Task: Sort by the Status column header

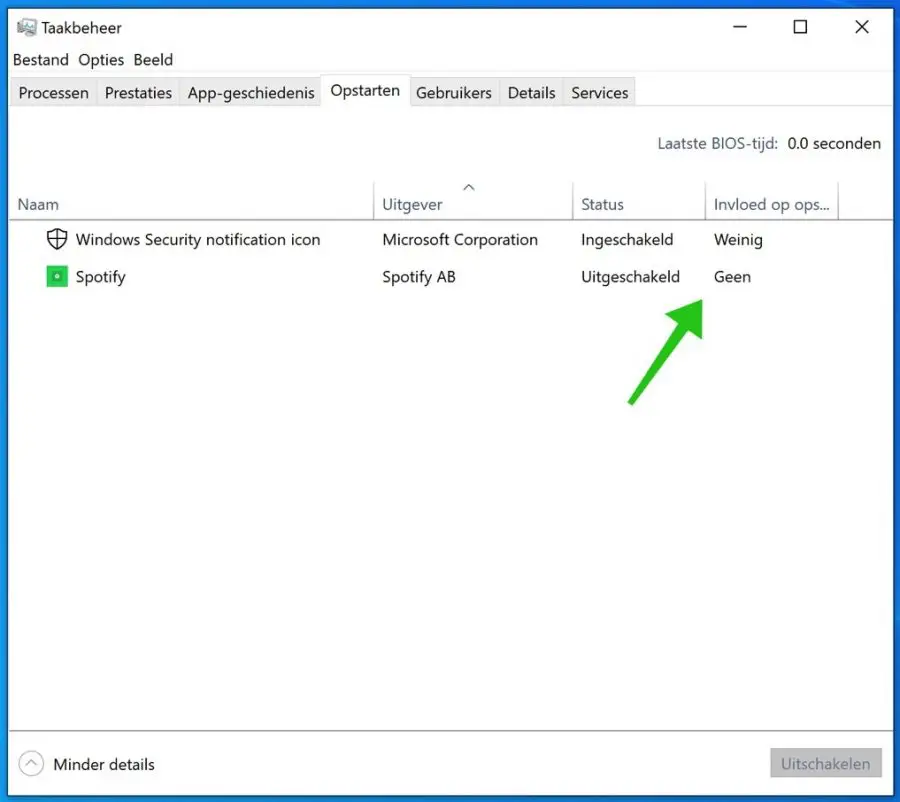Action: pyautogui.click(x=638, y=204)
